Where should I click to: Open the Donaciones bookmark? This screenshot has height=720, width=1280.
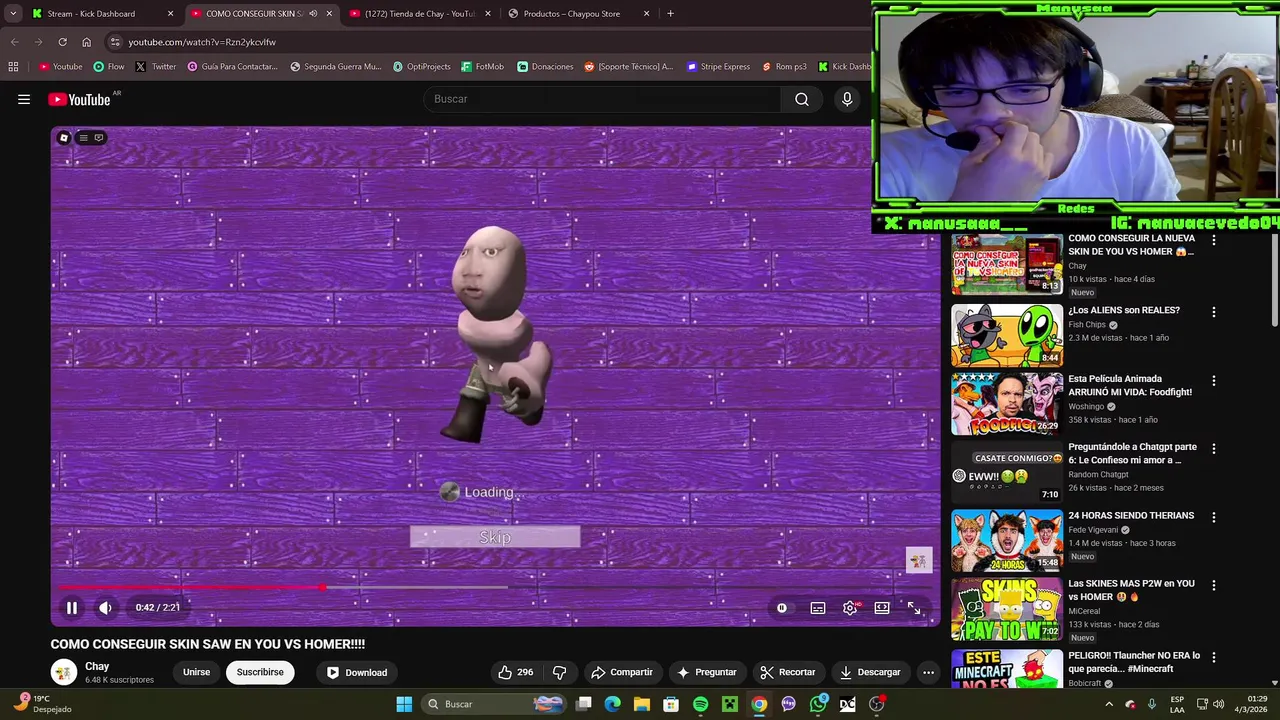click(x=545, y=67)
